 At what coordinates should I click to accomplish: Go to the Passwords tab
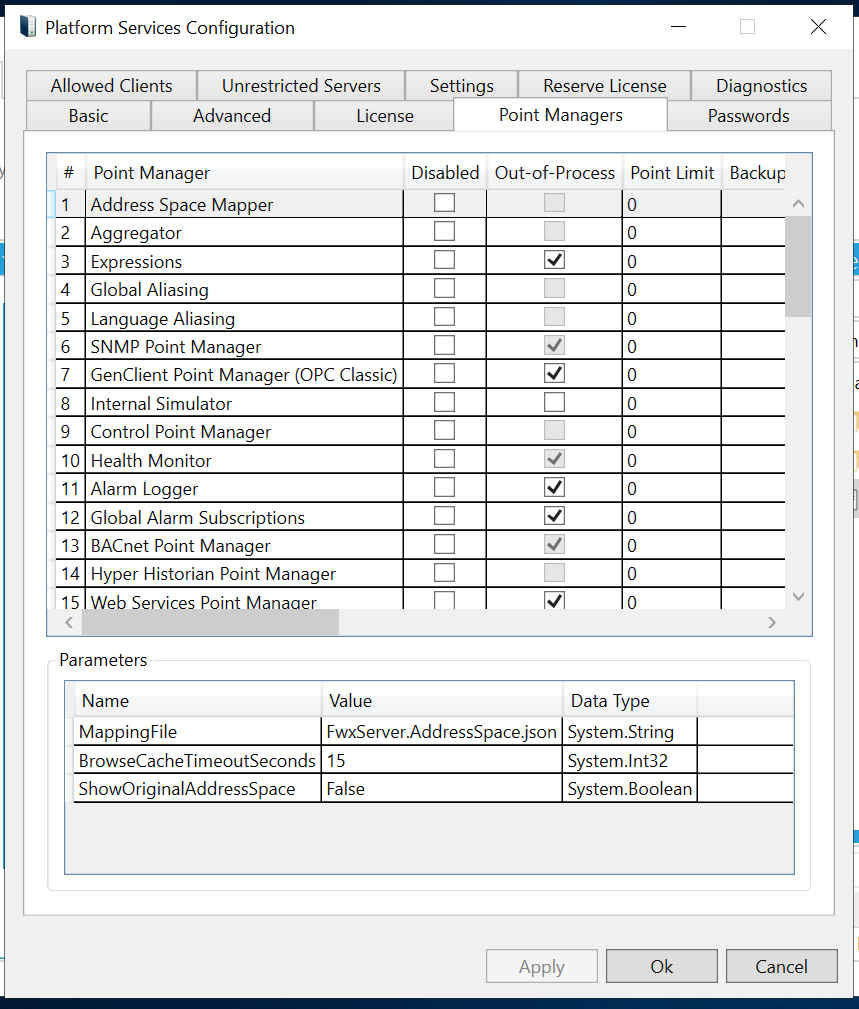pos(748,116)
